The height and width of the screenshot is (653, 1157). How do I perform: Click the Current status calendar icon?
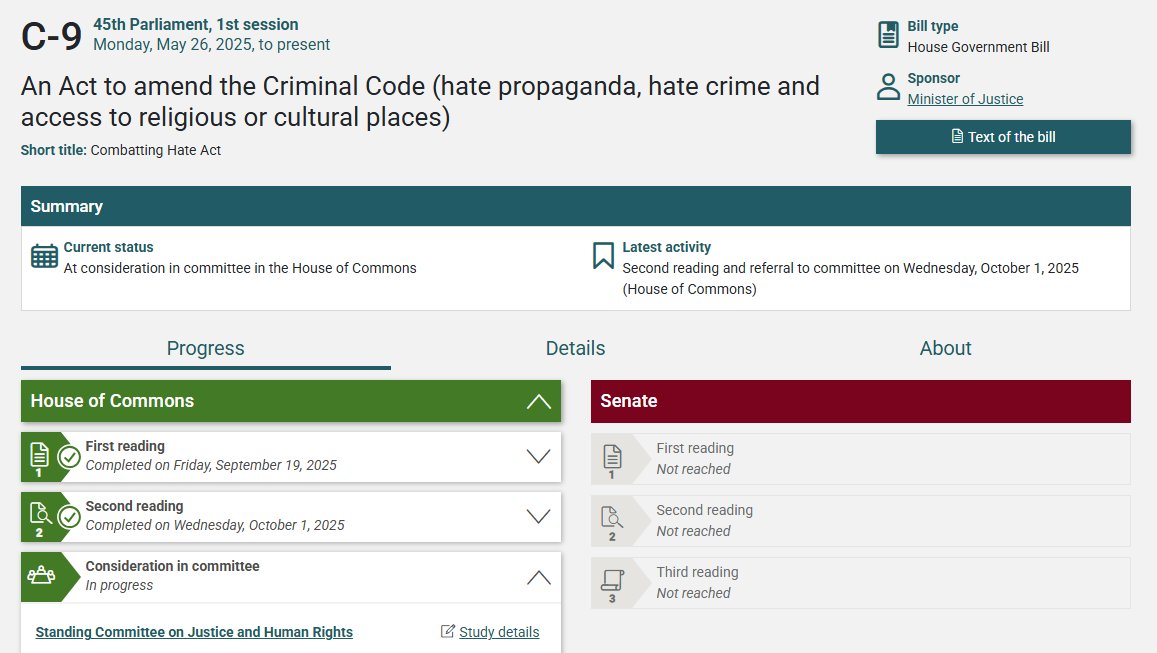pyautogui.click(x=44, y=256)
